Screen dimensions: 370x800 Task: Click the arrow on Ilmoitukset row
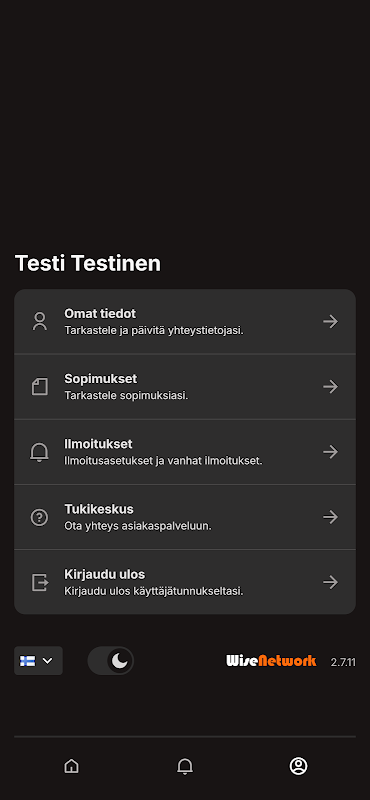pyautogui.click(x=330, y=452)
